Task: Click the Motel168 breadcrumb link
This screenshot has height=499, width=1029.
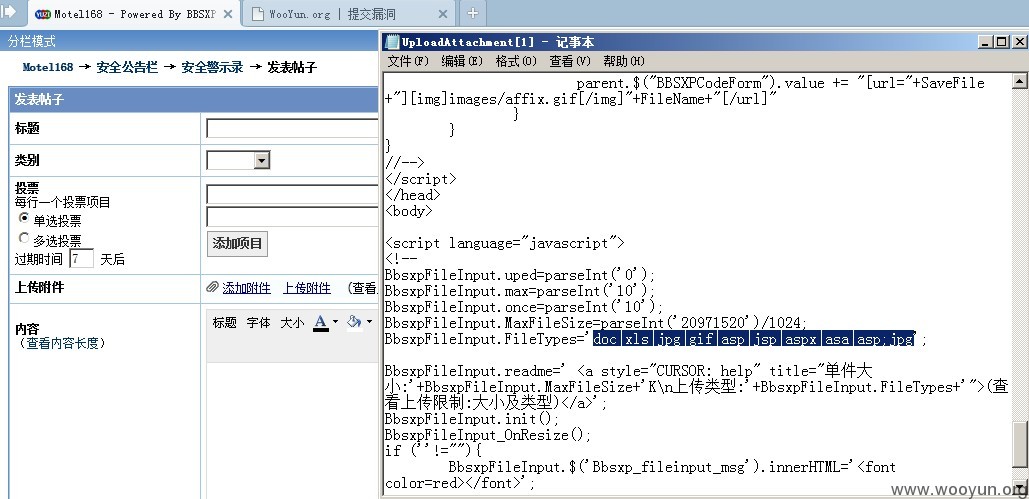Action: 48,67
